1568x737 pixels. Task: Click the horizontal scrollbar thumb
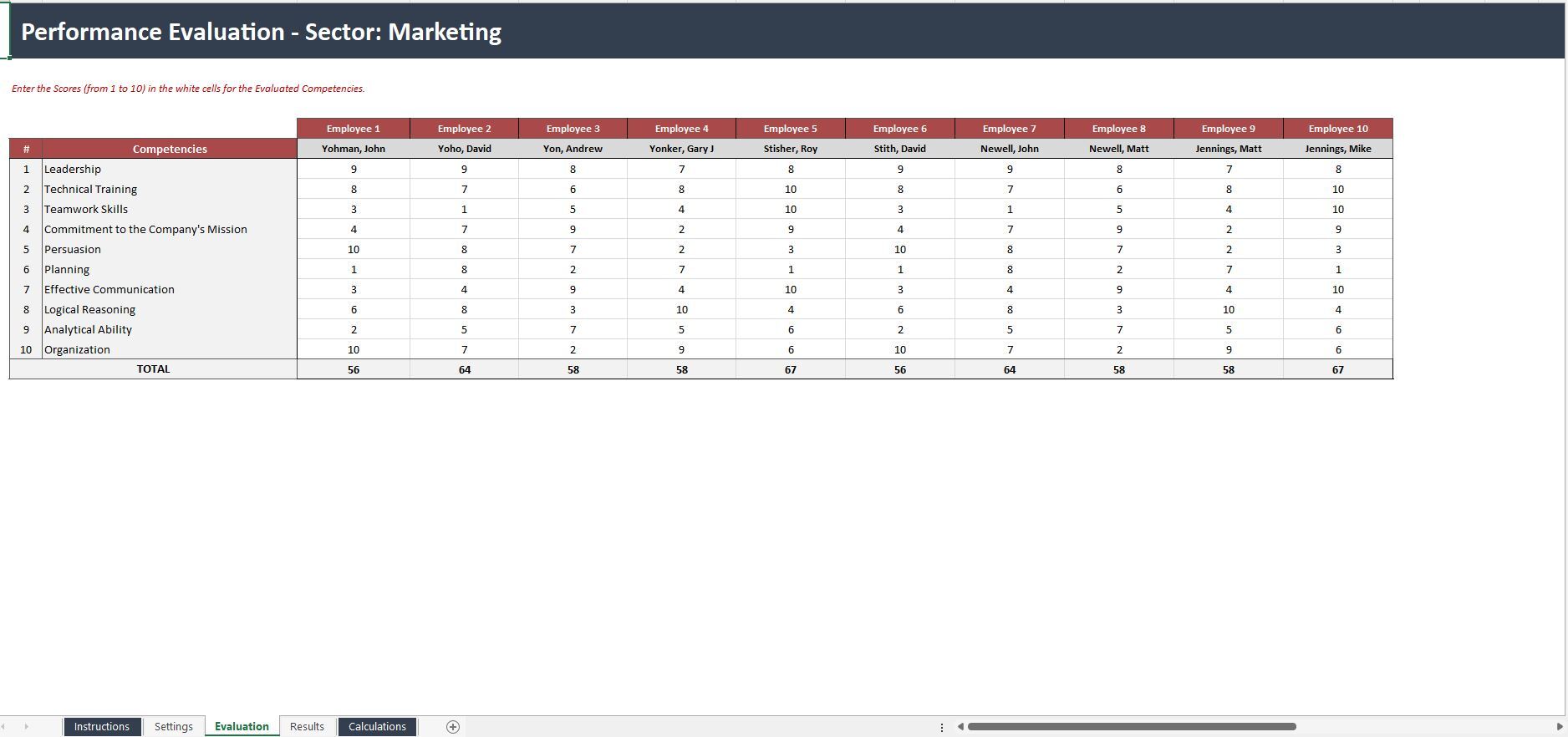(x=1132, y=727)
